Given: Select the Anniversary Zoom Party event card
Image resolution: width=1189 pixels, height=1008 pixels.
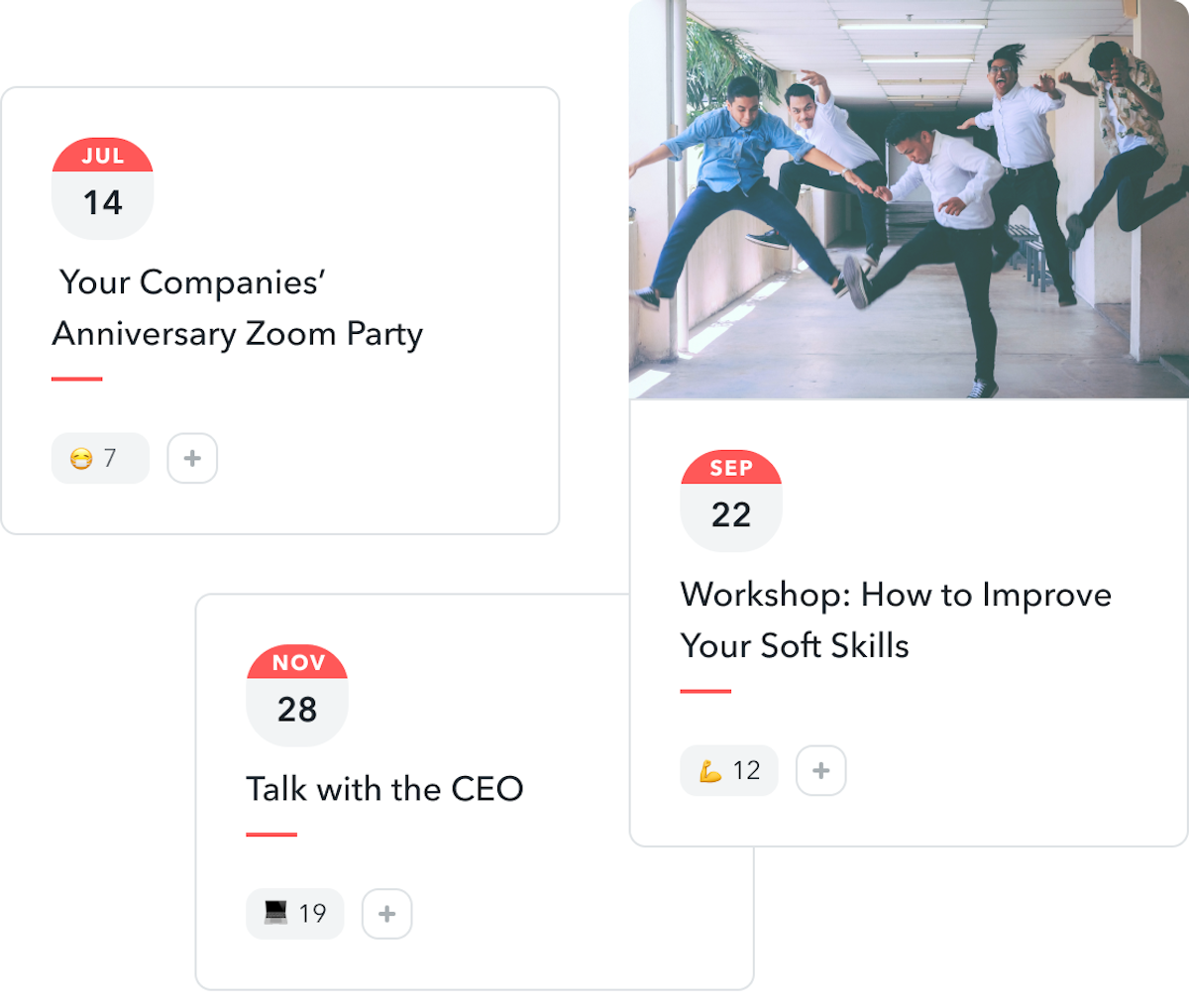Looking at the screenshot, I should tap(279, 310).
